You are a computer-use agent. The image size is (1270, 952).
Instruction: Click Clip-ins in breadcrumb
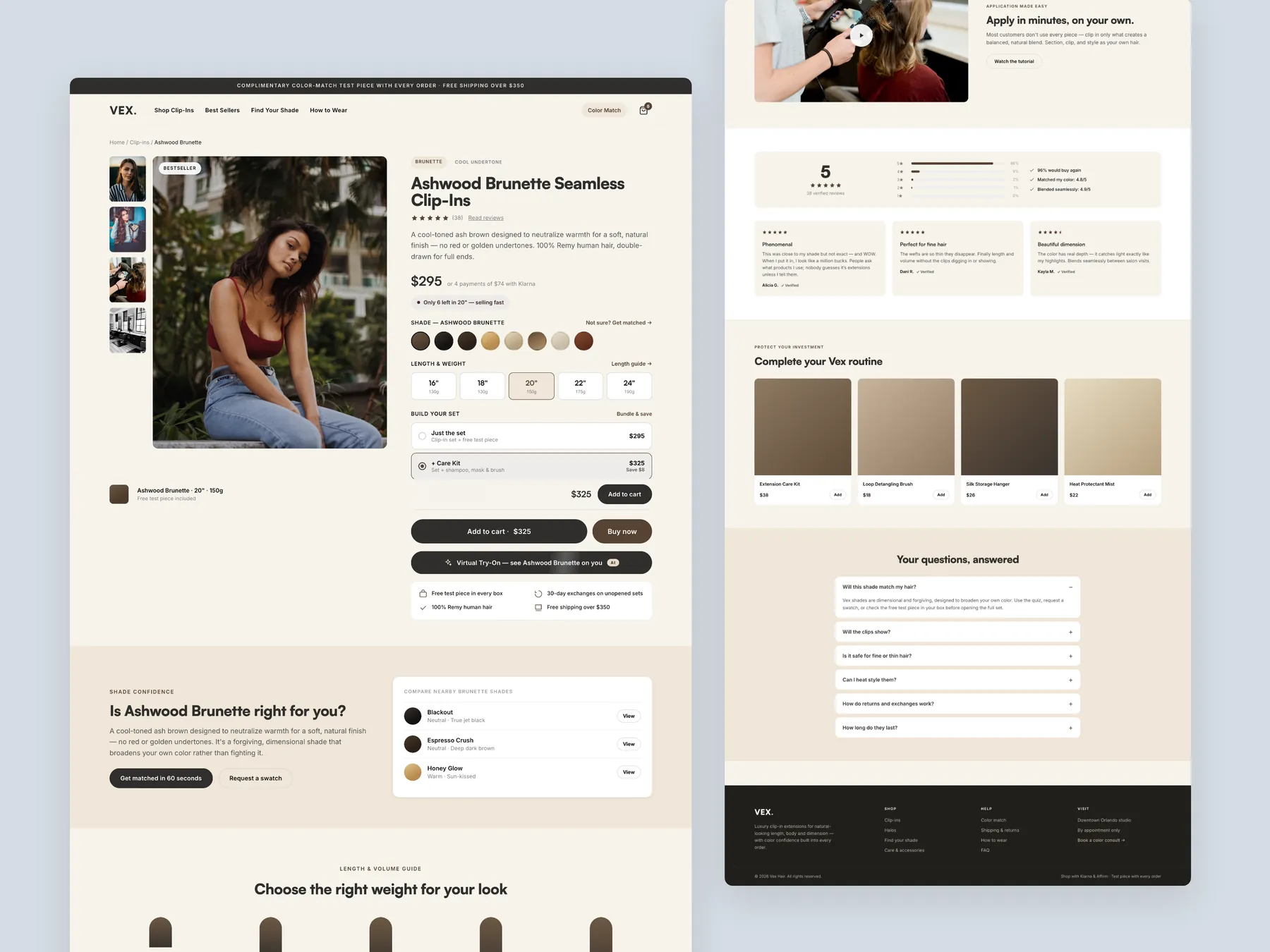click(140, 142)
